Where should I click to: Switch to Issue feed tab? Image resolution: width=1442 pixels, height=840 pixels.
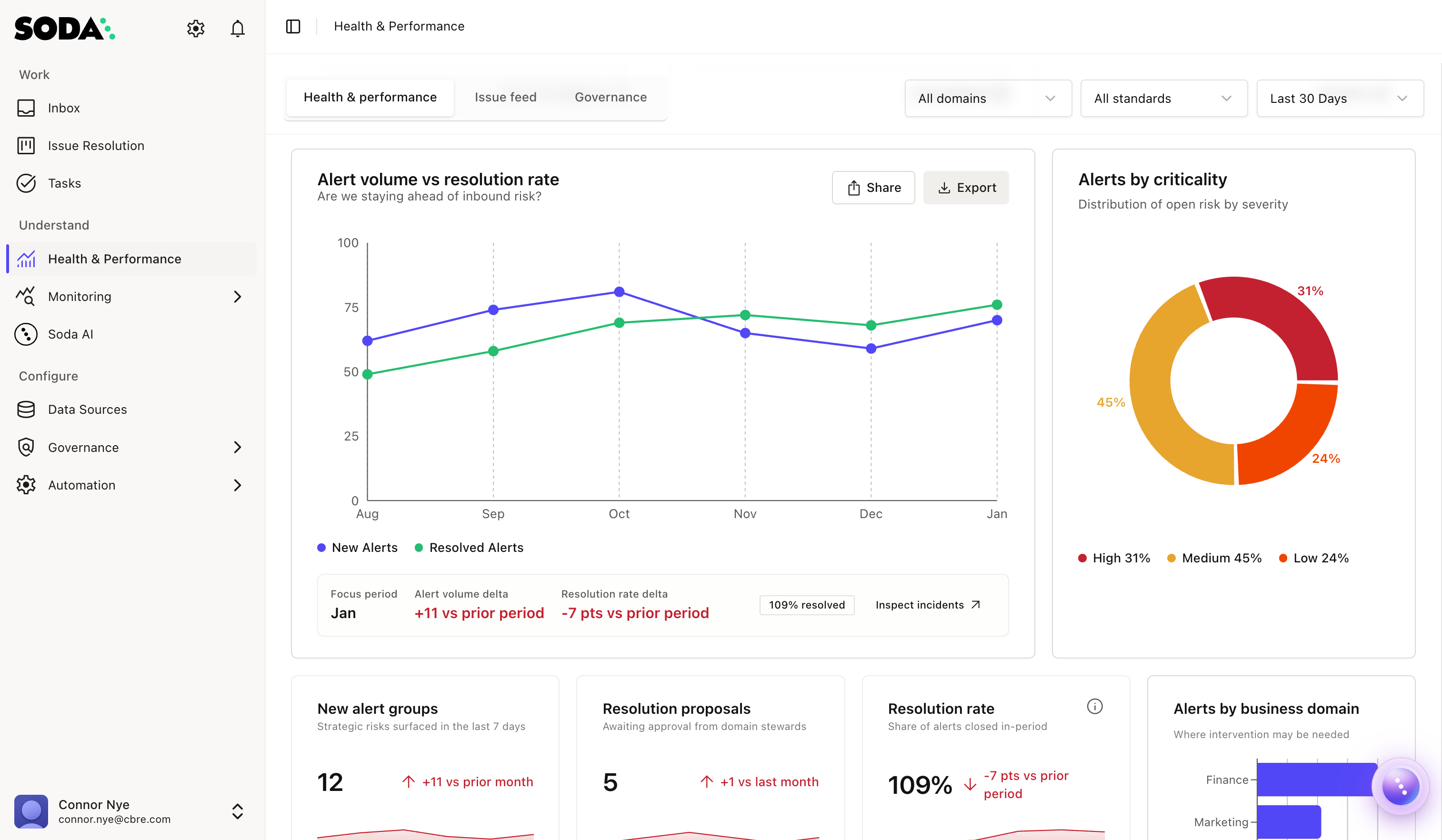coord(505,97)
